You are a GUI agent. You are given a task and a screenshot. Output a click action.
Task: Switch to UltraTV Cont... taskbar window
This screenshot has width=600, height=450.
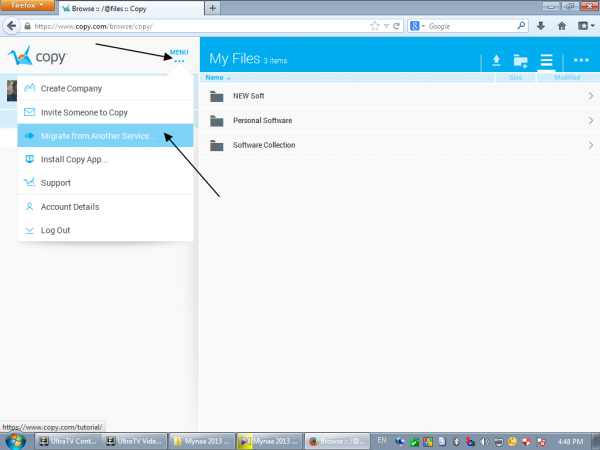(x=68, y=441)
